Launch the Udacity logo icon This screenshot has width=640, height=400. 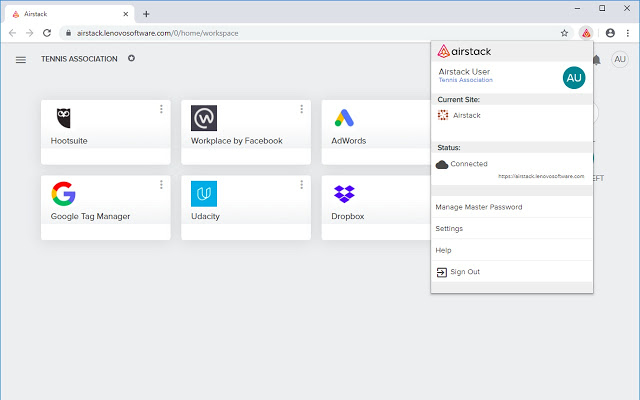tap(204, 193)
